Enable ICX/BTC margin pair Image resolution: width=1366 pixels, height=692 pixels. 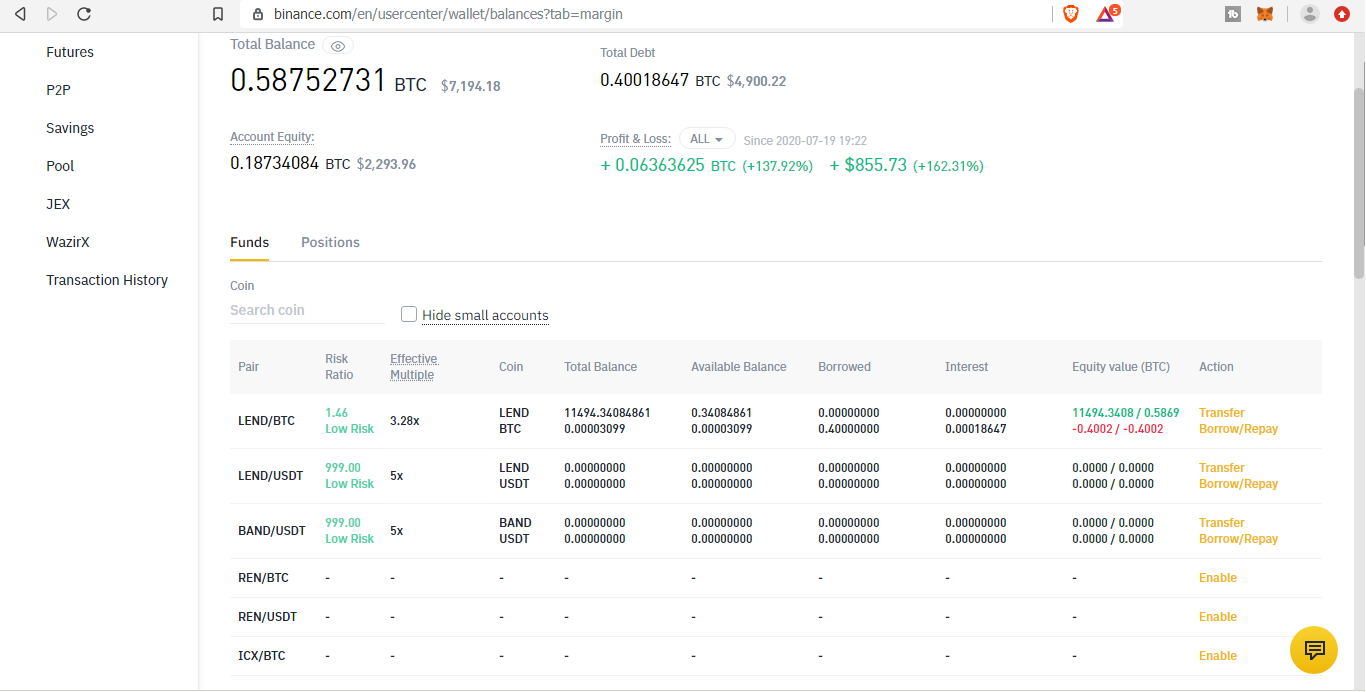pyautogui.click(x=1218, y=656)
